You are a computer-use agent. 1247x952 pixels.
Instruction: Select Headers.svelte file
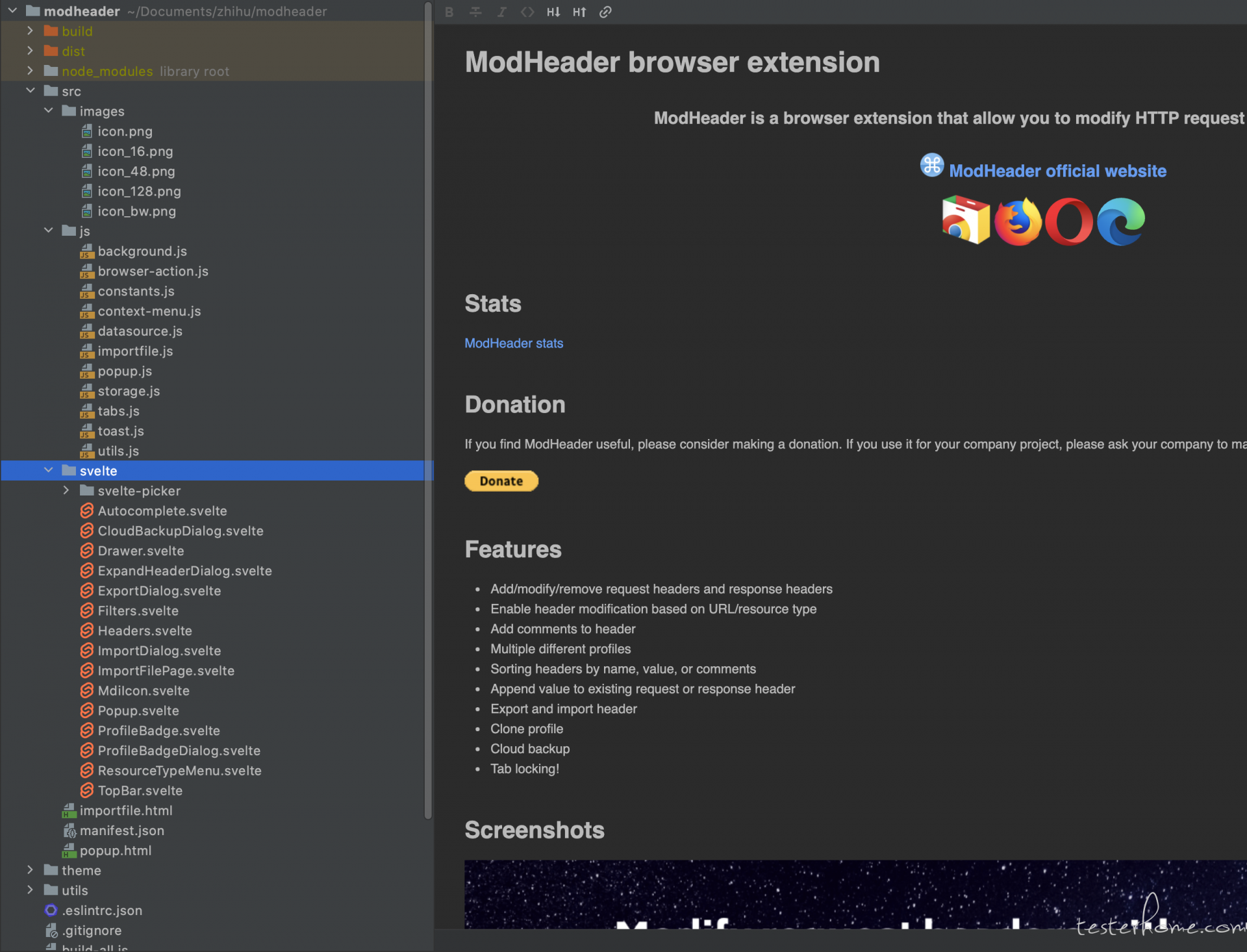click(136, 631)
